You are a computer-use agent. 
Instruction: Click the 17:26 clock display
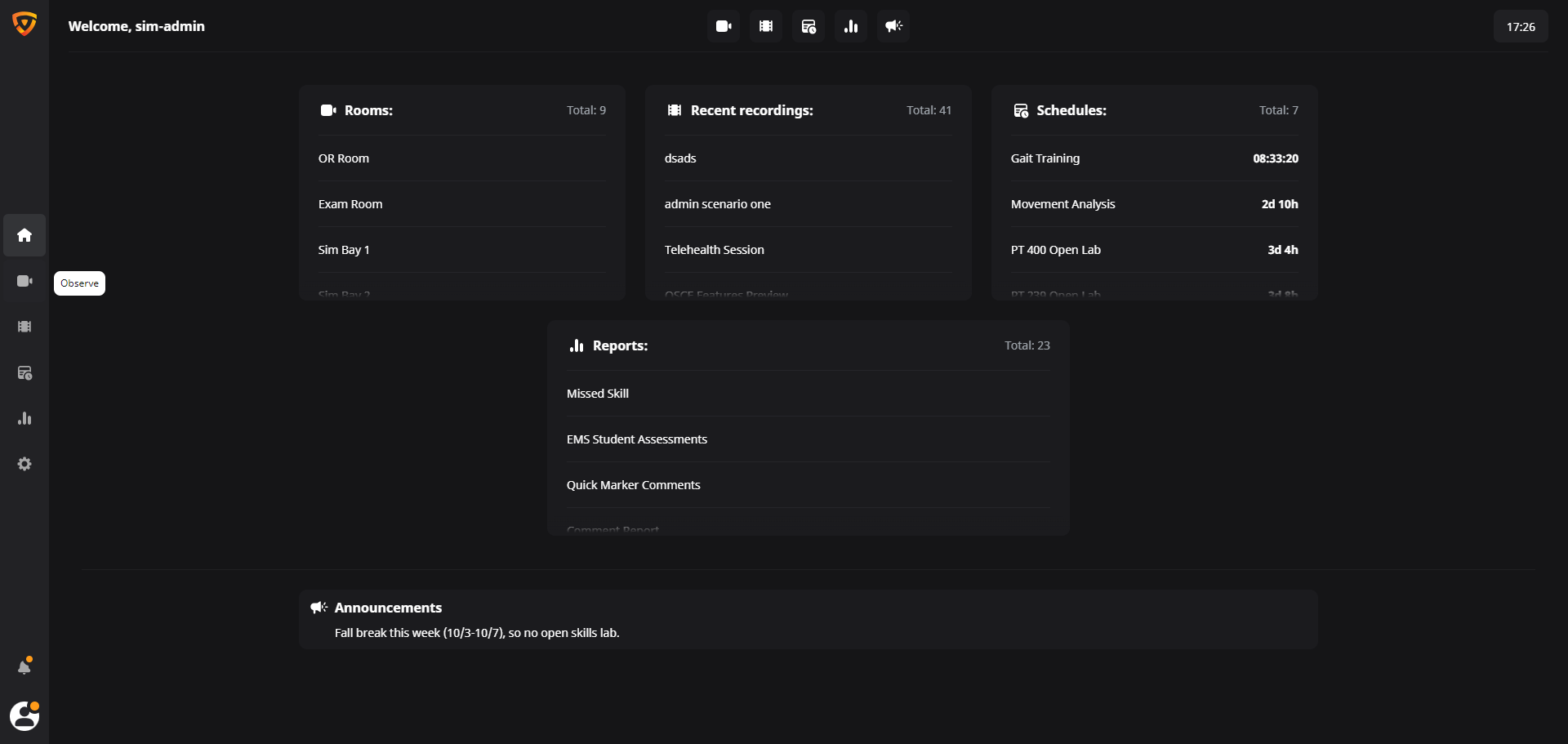1521,27
